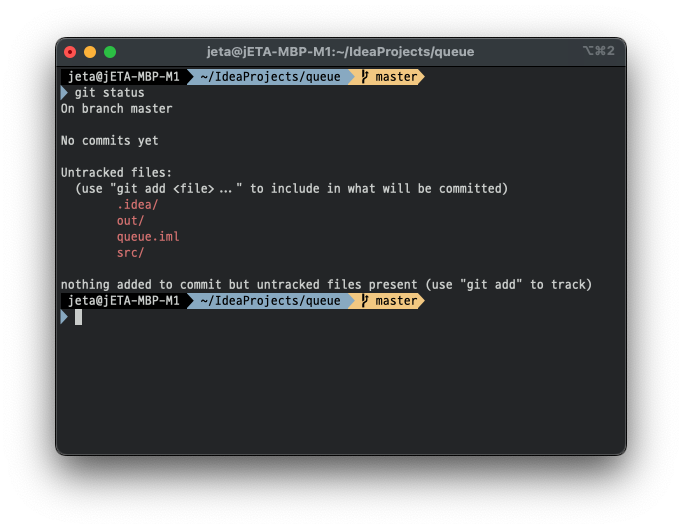Click the 'git status' command text

click(x=109, y=93)
